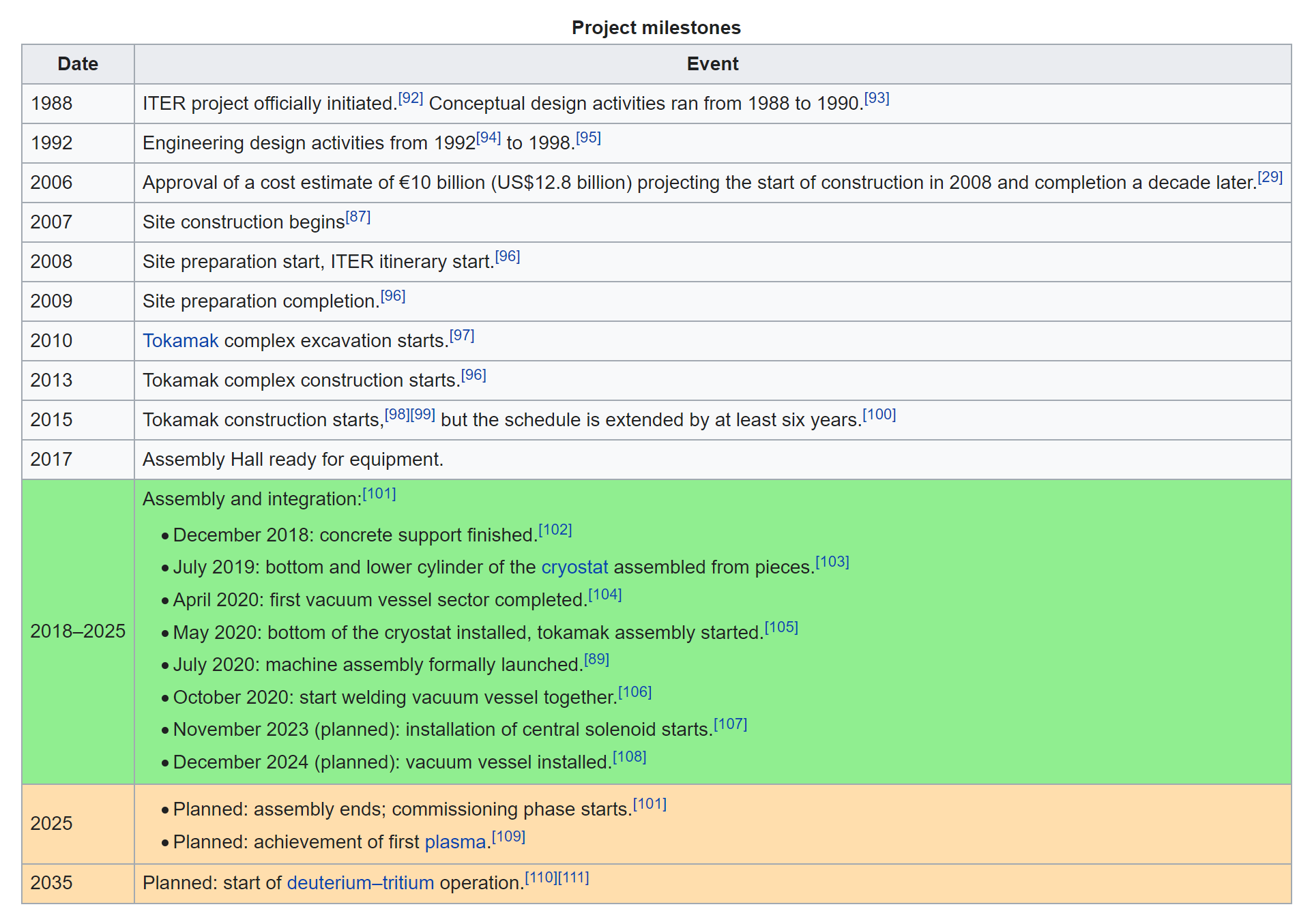Open the Tokamak link in 2010 row

tap(180, 340)
